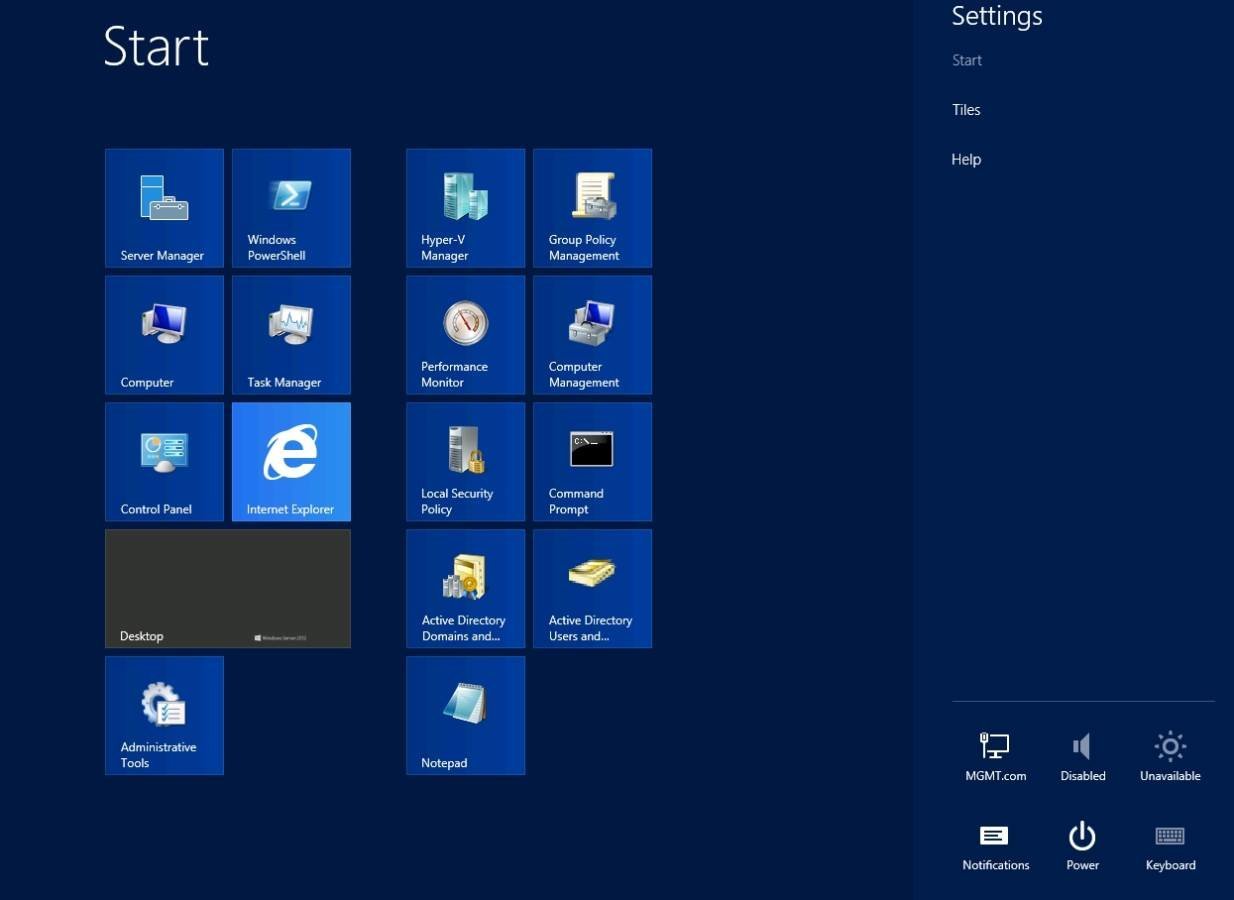Screen dimensions: 1234x900
Task: Open Local Security Policy tile
Action: tap(465, 462)
